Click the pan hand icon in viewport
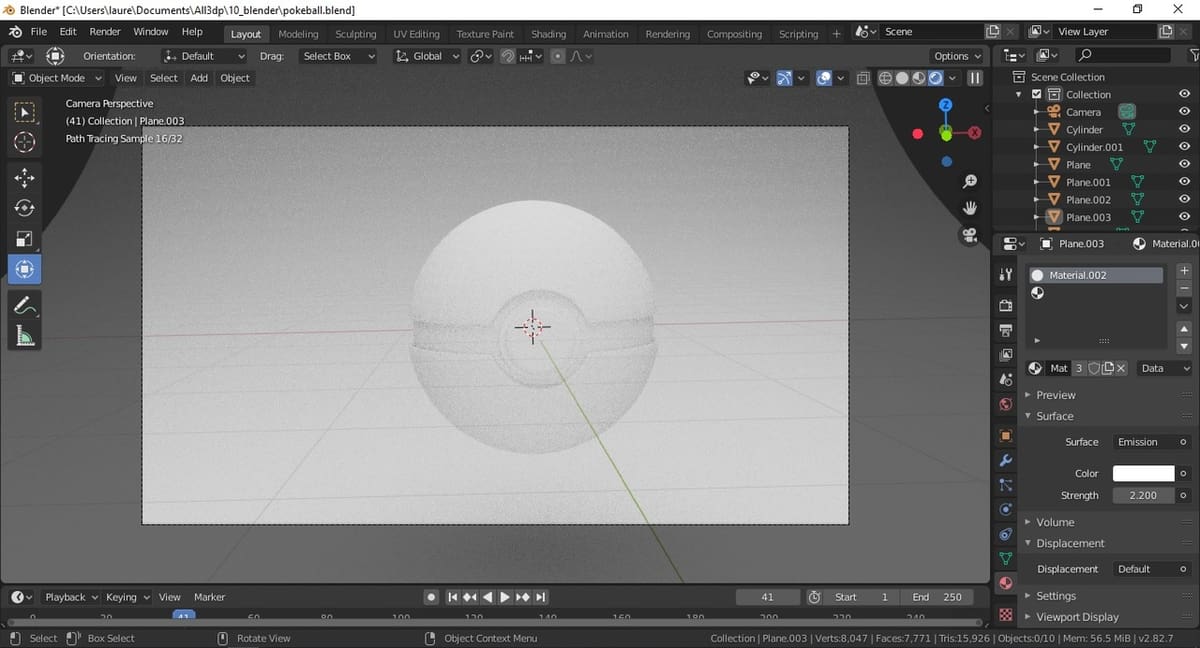 pyautogui.click(x=969, y=208)
